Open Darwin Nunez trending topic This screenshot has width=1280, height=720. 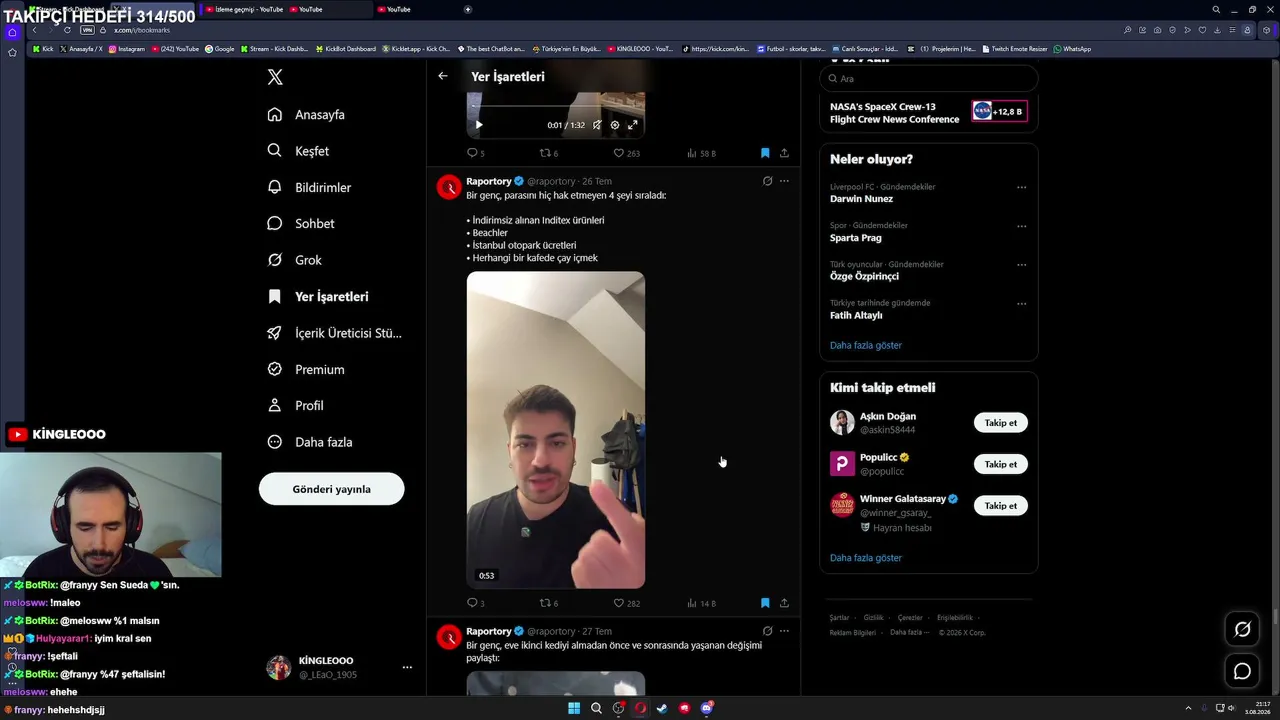click(861, 199)
